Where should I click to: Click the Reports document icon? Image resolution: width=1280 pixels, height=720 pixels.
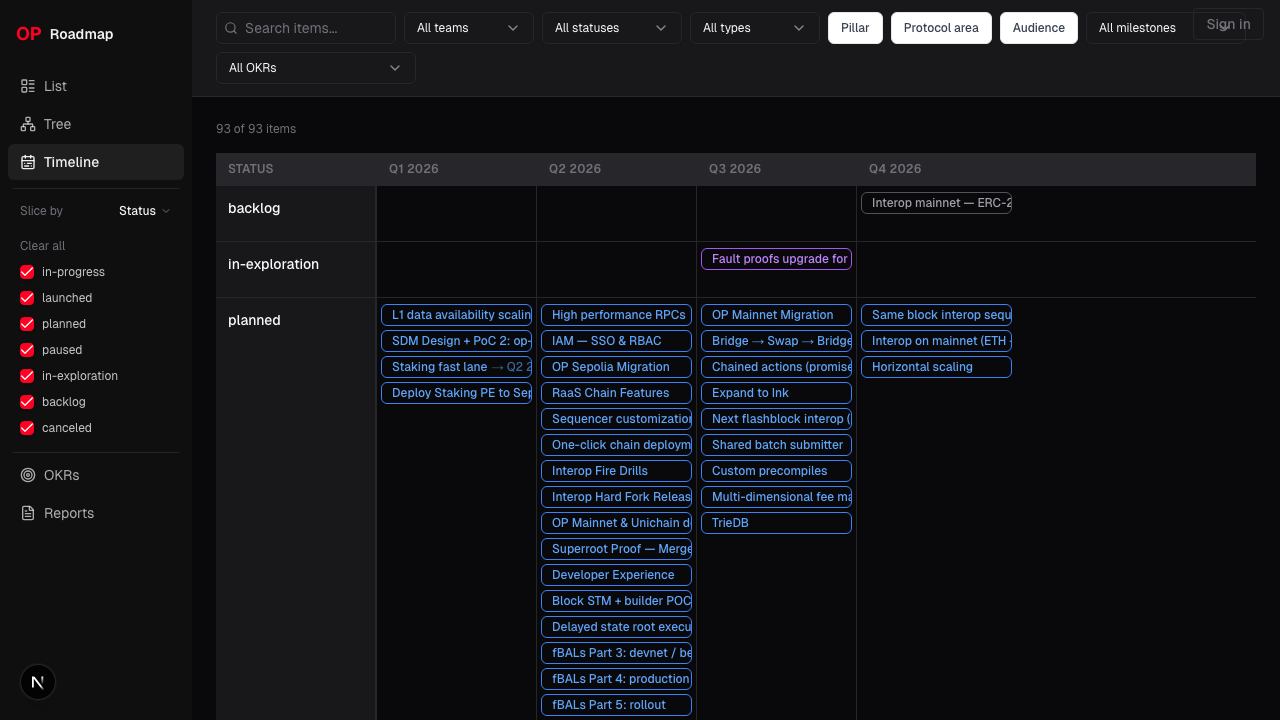[x=28, y=513]
